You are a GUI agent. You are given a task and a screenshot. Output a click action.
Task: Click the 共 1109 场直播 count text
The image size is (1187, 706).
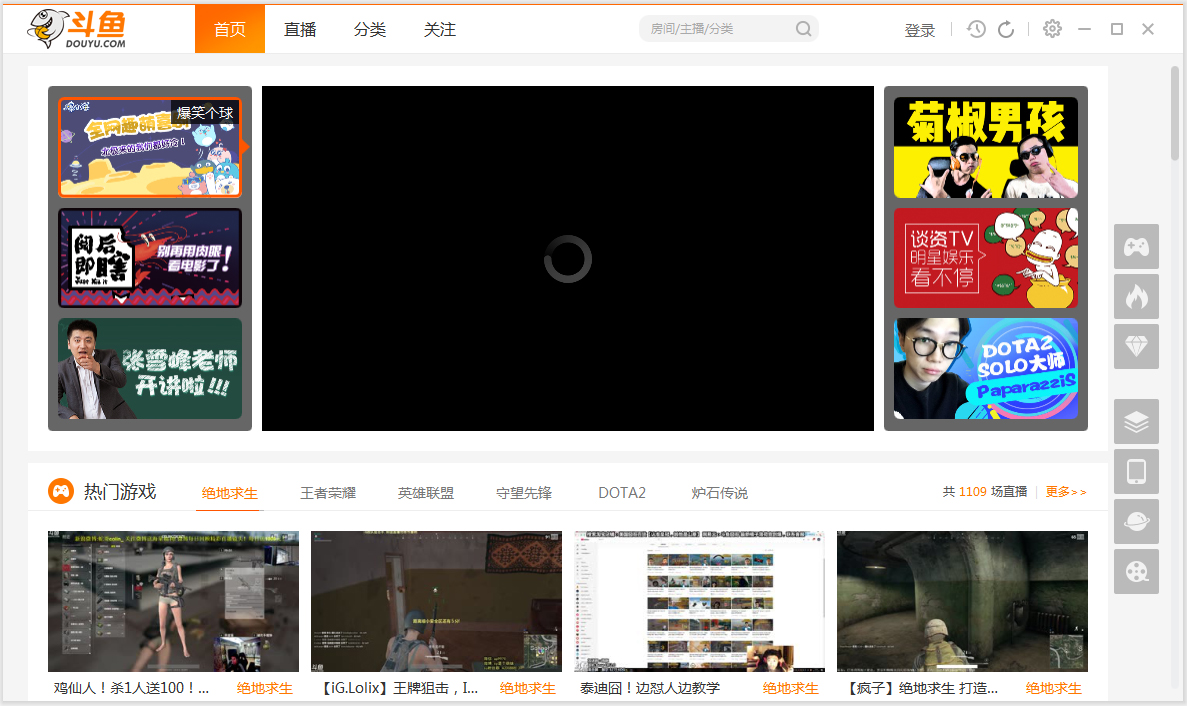tap(985, 492)
